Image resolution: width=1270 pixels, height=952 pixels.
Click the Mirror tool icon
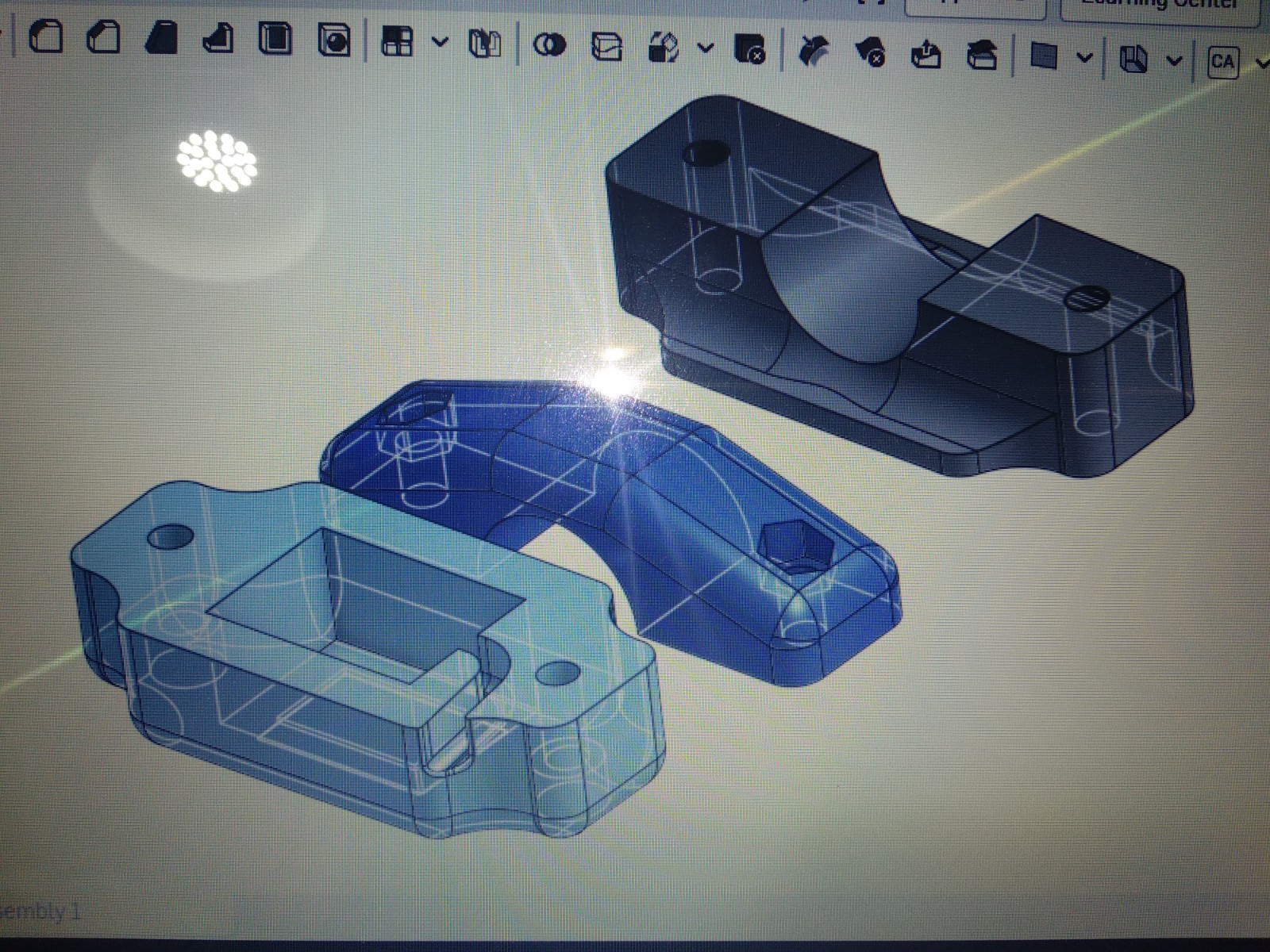click(484, 43)
